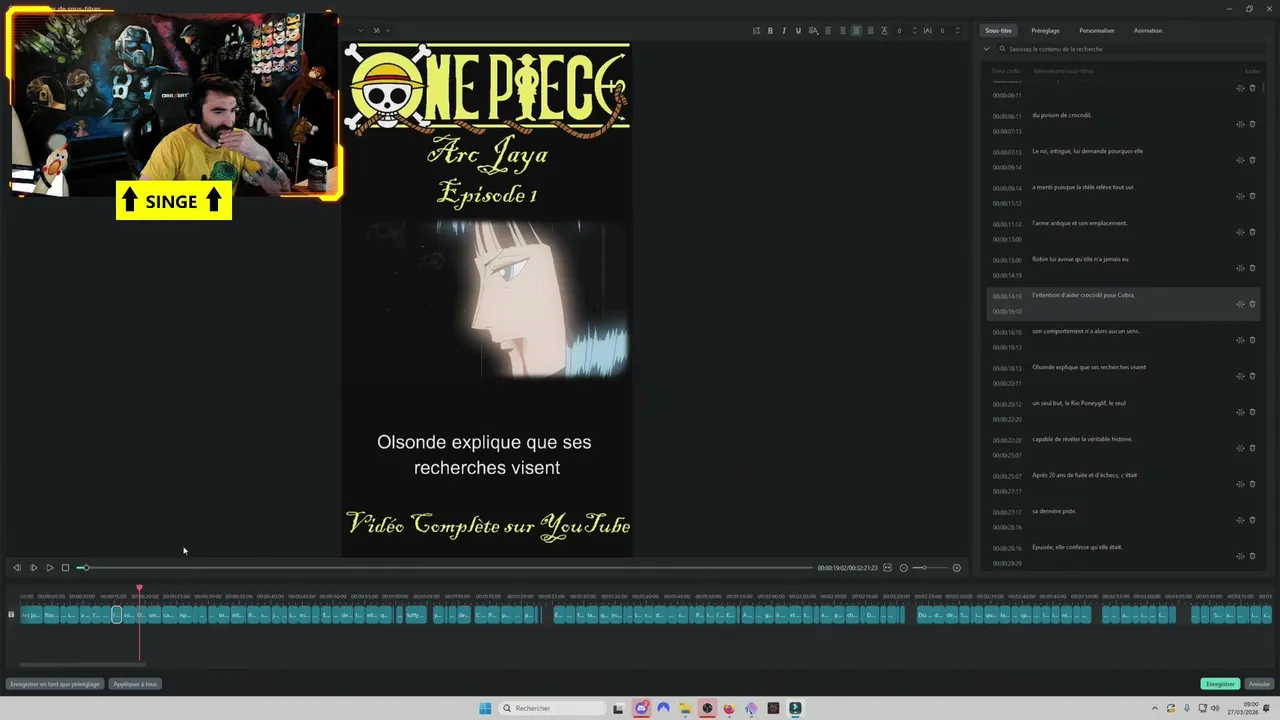Toggle bold formatting for the subtitle

(770, 31)
